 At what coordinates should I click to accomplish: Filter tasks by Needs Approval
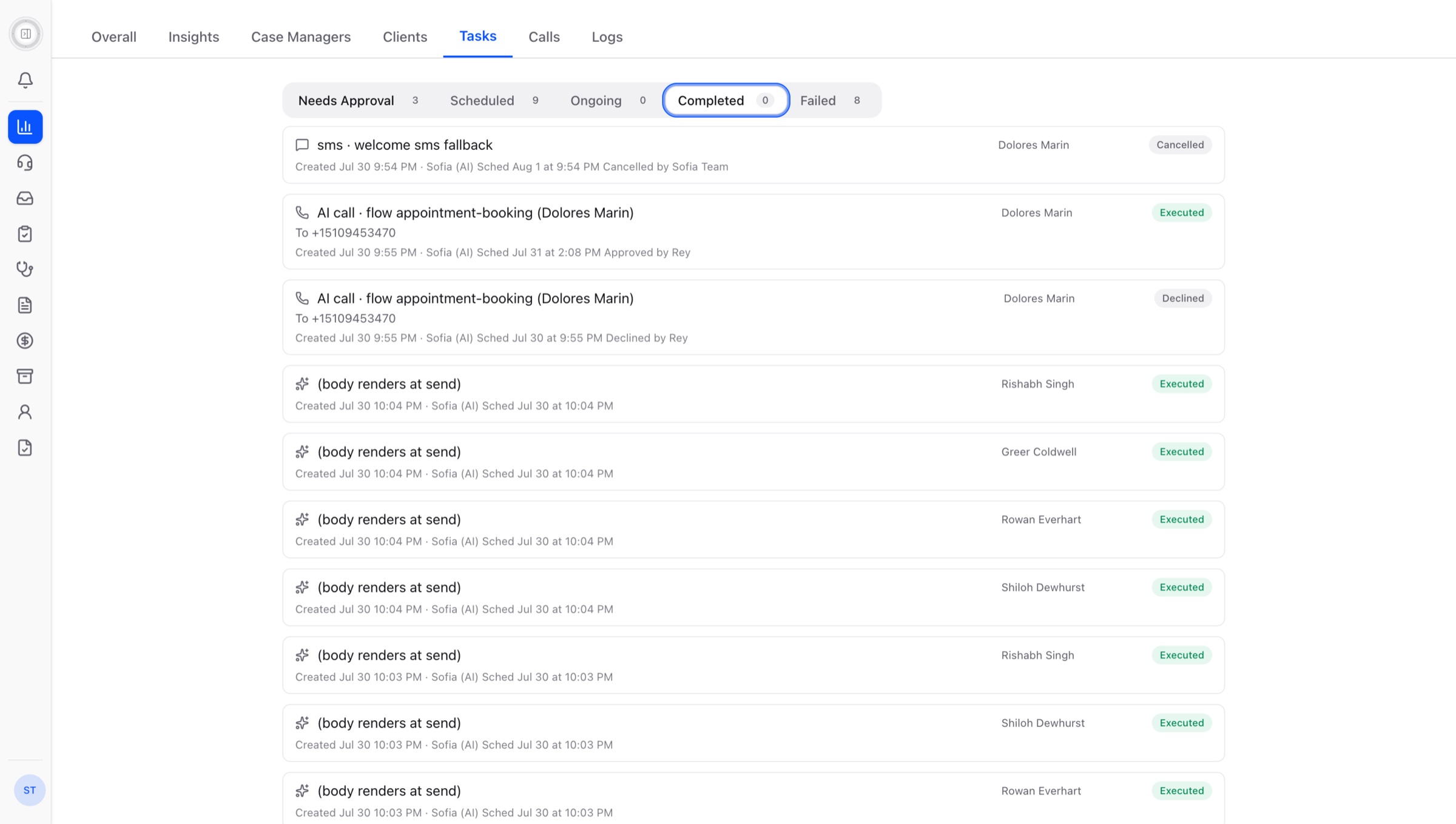tap(359, 101)
